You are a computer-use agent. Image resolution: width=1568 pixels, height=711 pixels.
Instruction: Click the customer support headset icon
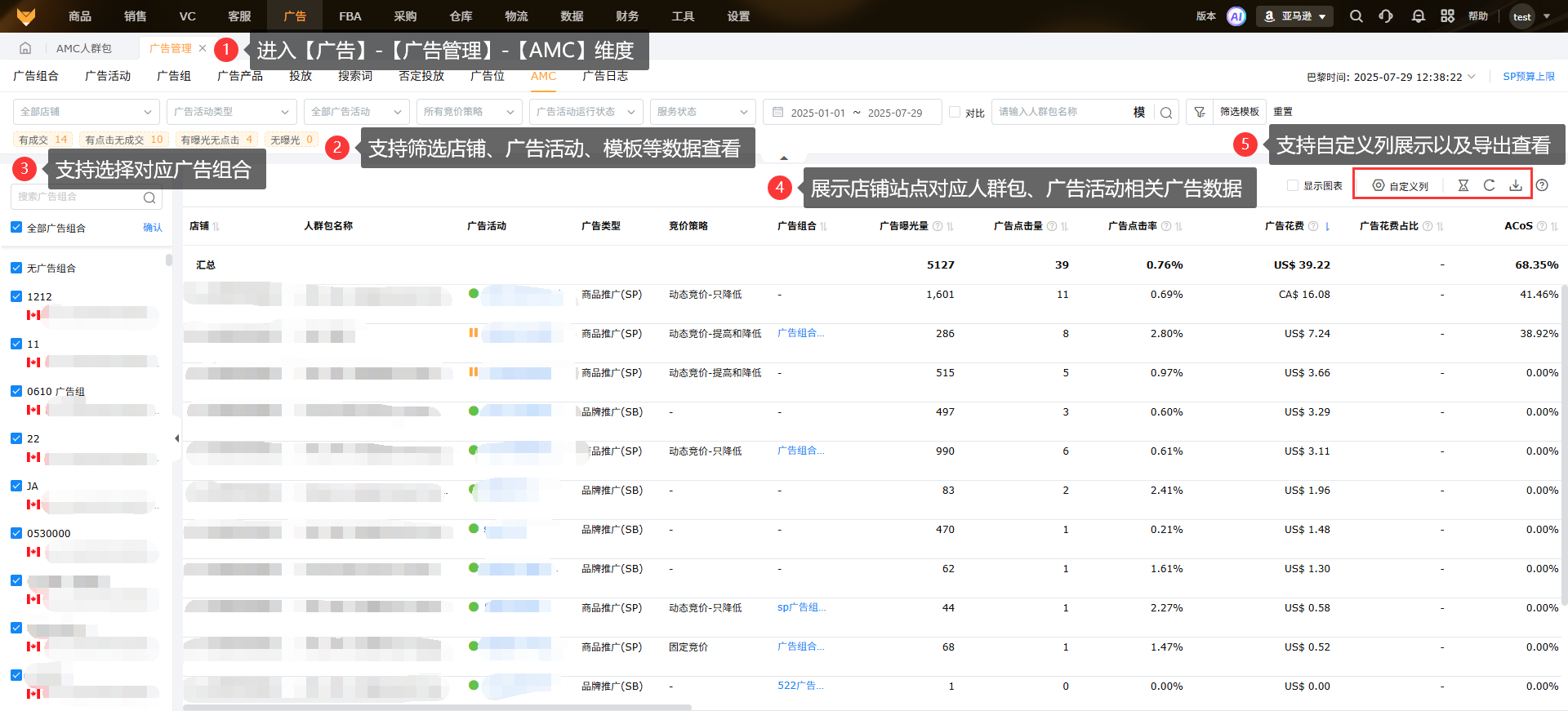coord(1386,16)
